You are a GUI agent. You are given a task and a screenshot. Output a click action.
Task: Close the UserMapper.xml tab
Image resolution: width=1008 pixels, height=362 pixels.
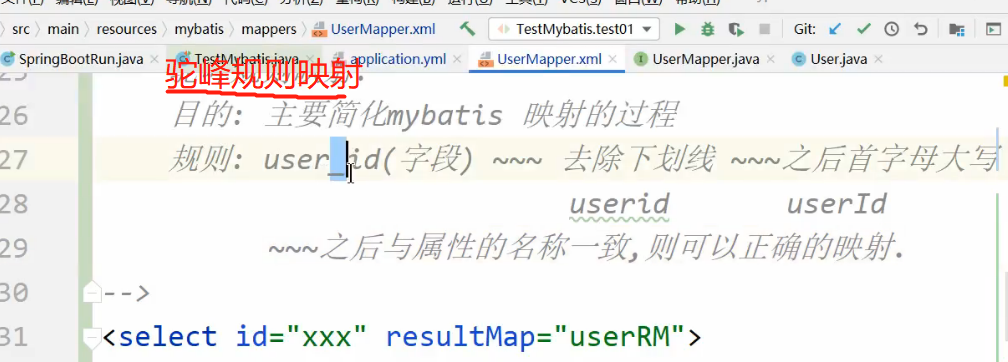(613, 59)
